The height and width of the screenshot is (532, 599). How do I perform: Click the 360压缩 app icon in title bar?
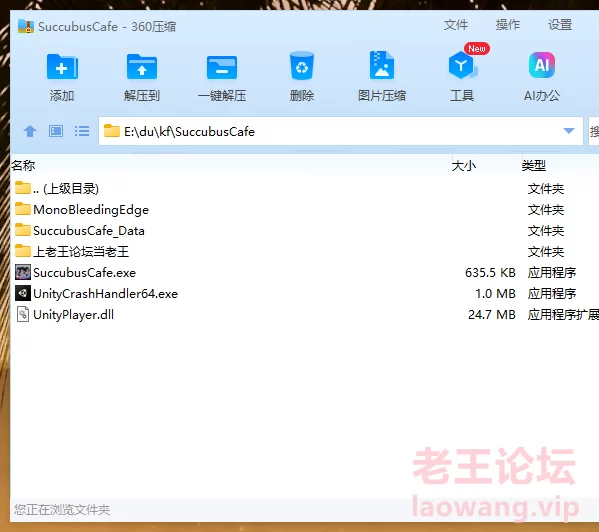pyautogui.click(x=26, y=26)
